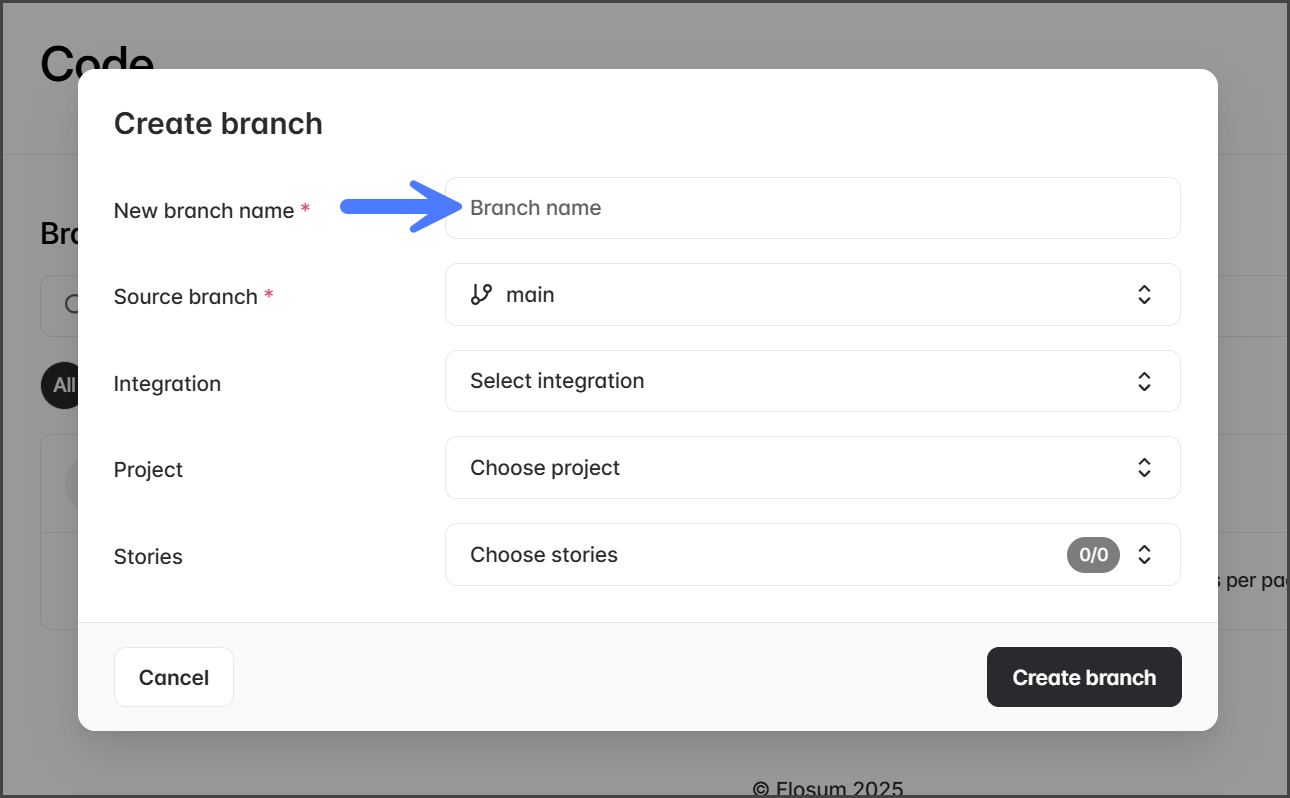Click the Create branch dialog heading
1290x798 pixels.
[218, 124]
